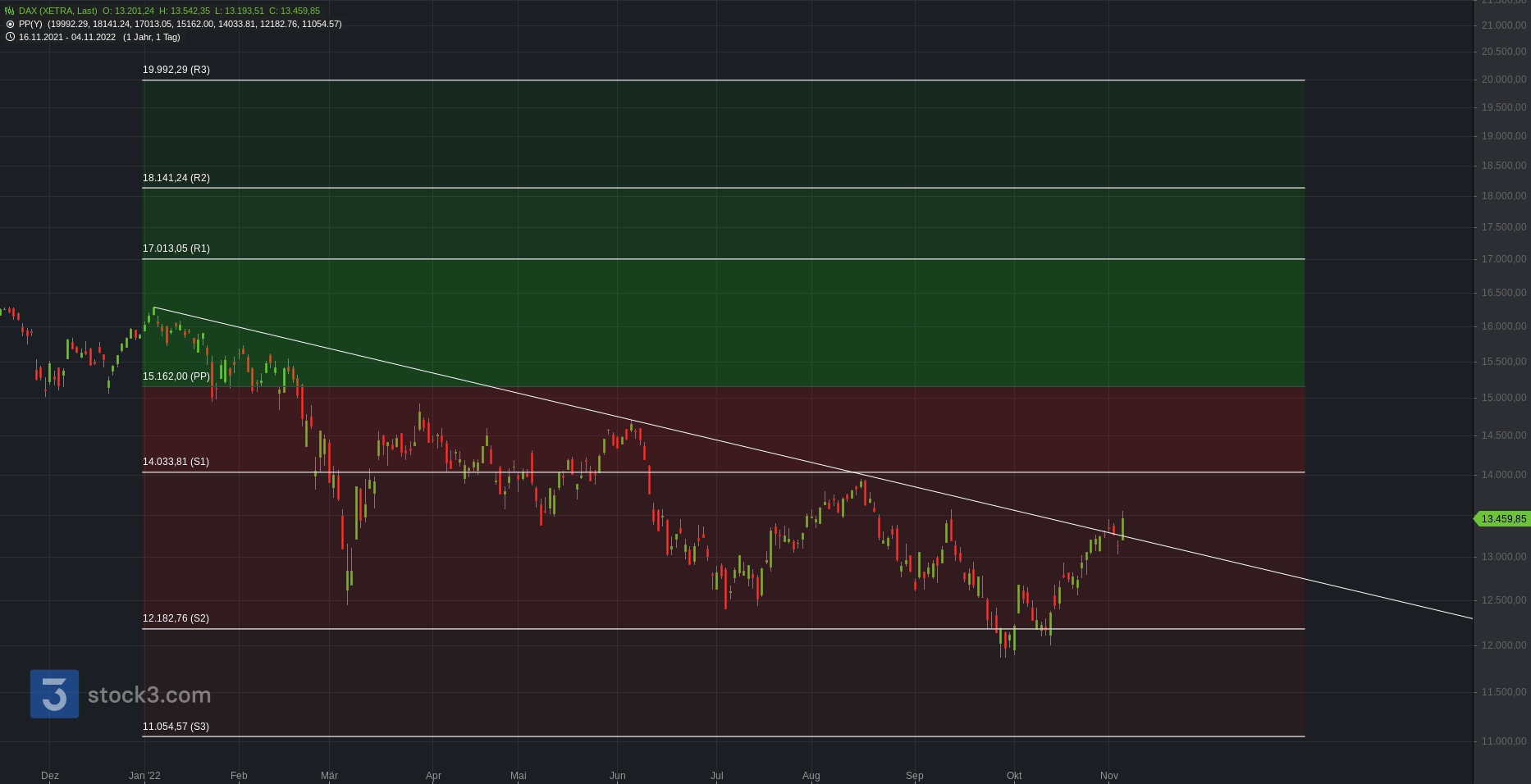
Task: Select the 11.054,57 (S3) support label
Action: (x=176, y=727)
